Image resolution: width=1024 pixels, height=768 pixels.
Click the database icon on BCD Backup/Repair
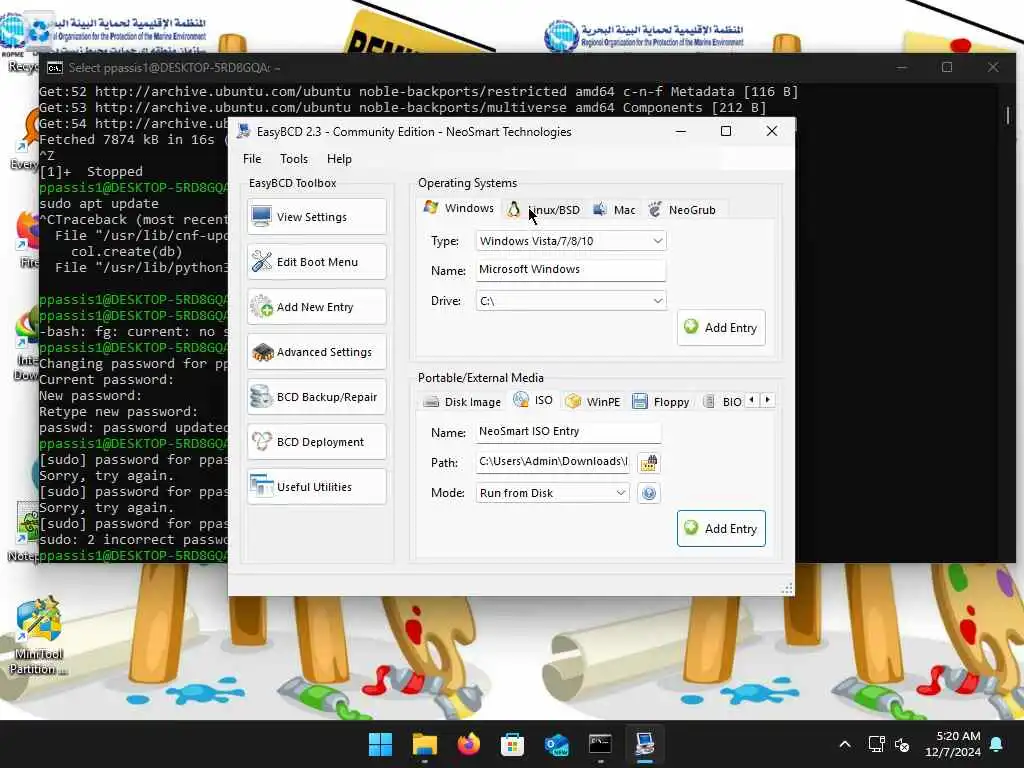click(x=261, y=396)
